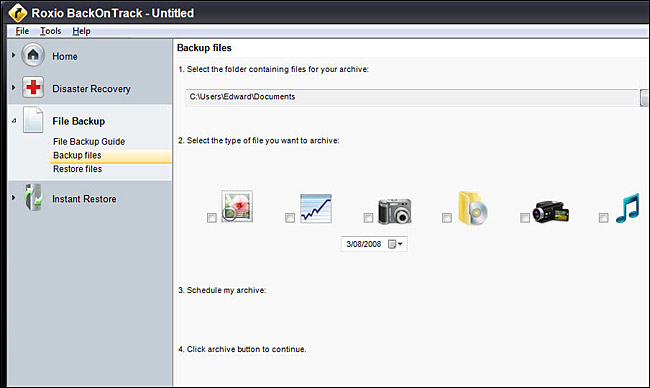Image resolution: width=650 pixels, height=388 pixels.
Task: Click the Instant Restore label
Action: pos(84,199)
